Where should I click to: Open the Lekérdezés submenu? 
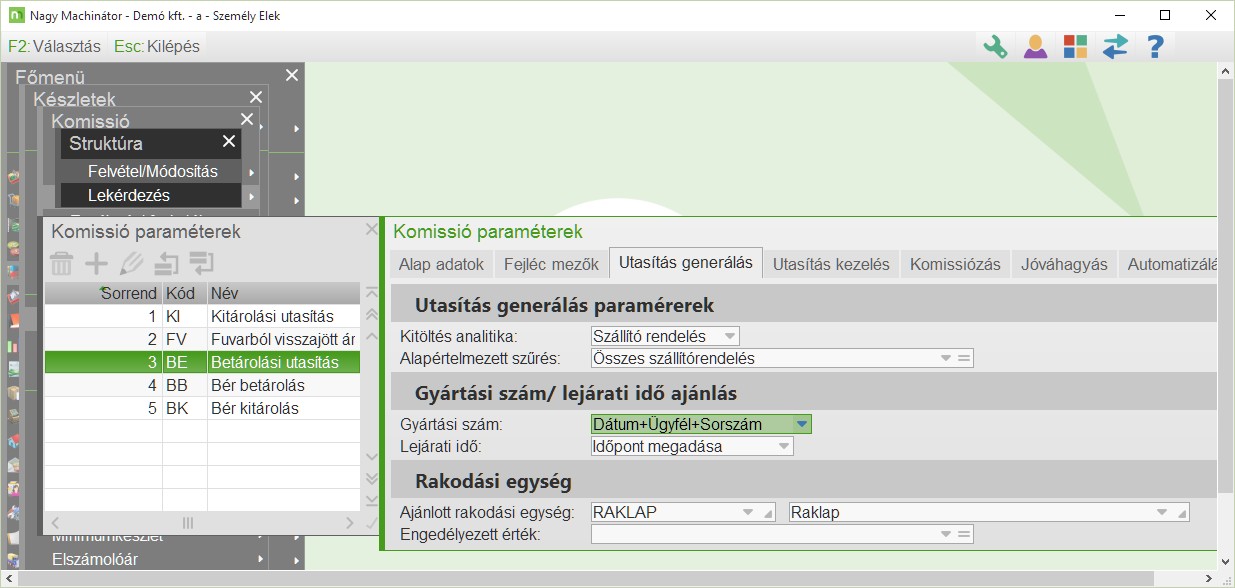pos(152,195)
